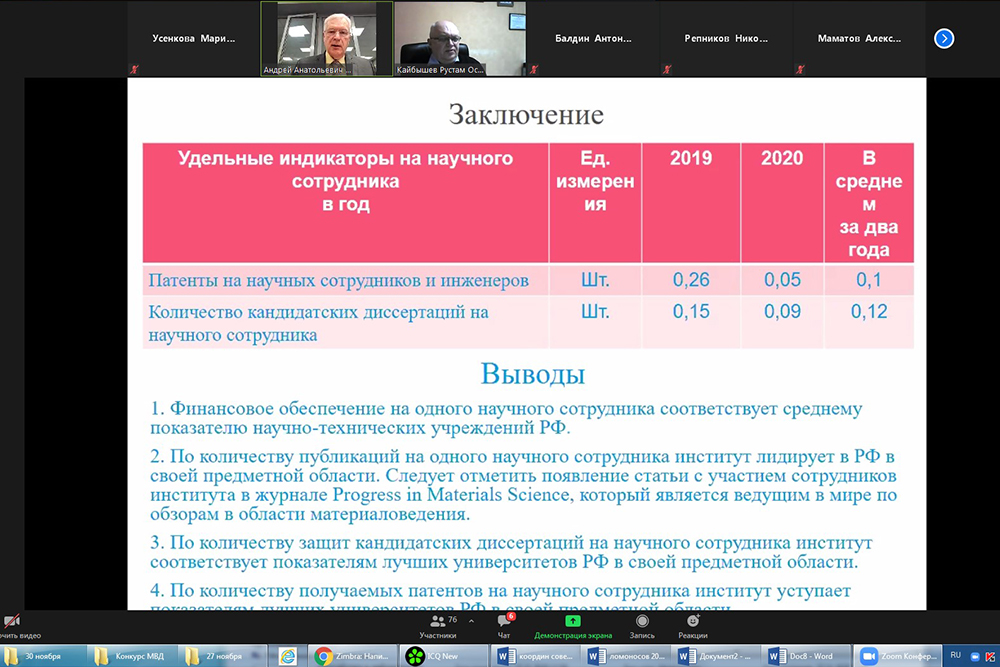Expand the caret next to Участники

coord(471,622)
